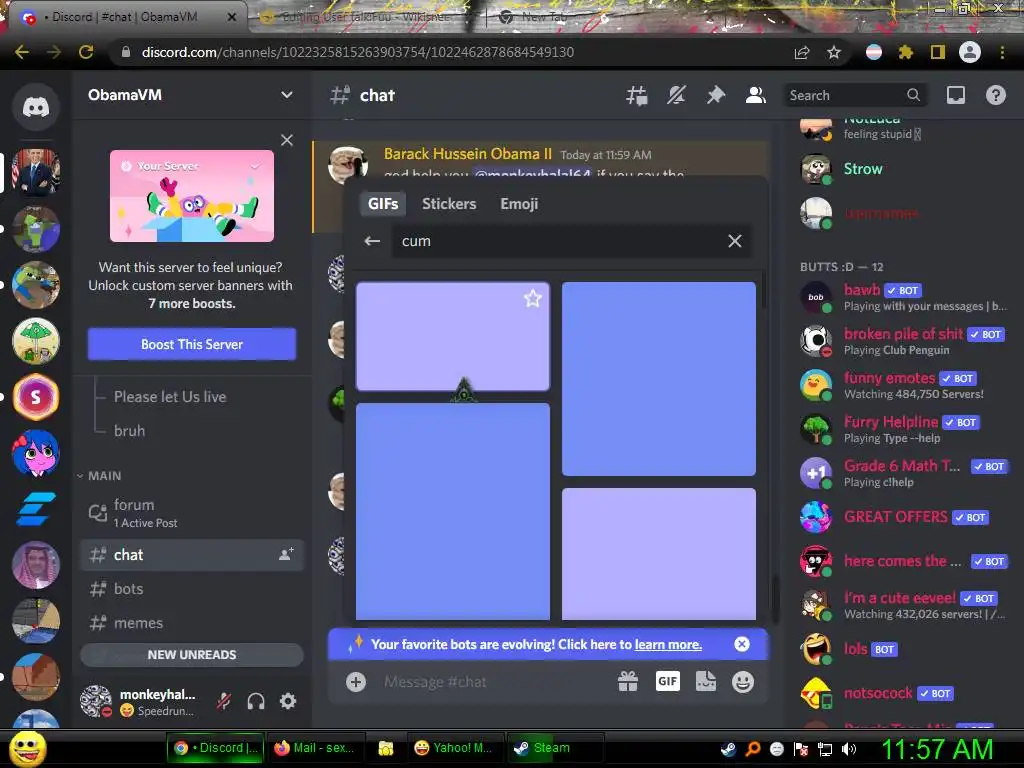Open the attachment plus button
The image size is (1024, 768).
click(356, 682)
